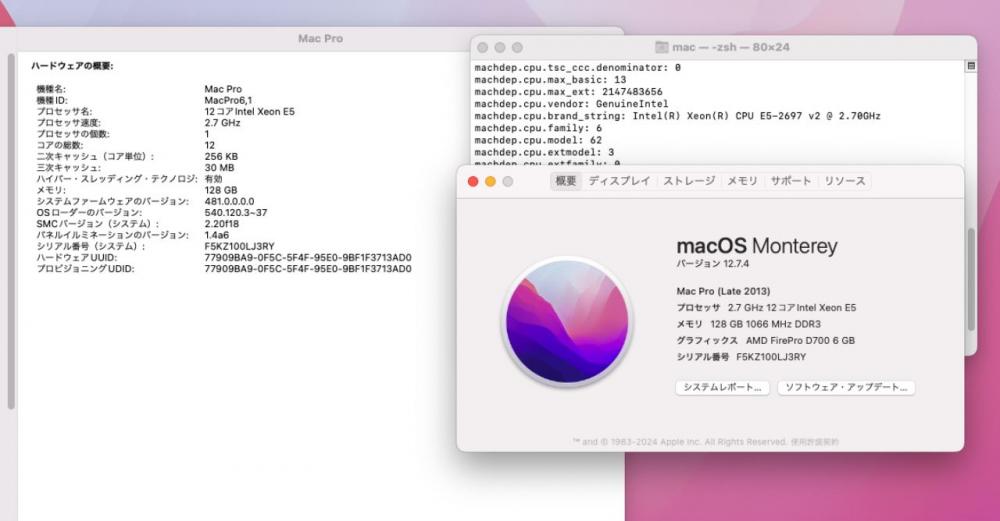Select the 二次キャッシュ value 256 KB
1000x521 pixels.
pyautogui.click(x=221, y=156)
